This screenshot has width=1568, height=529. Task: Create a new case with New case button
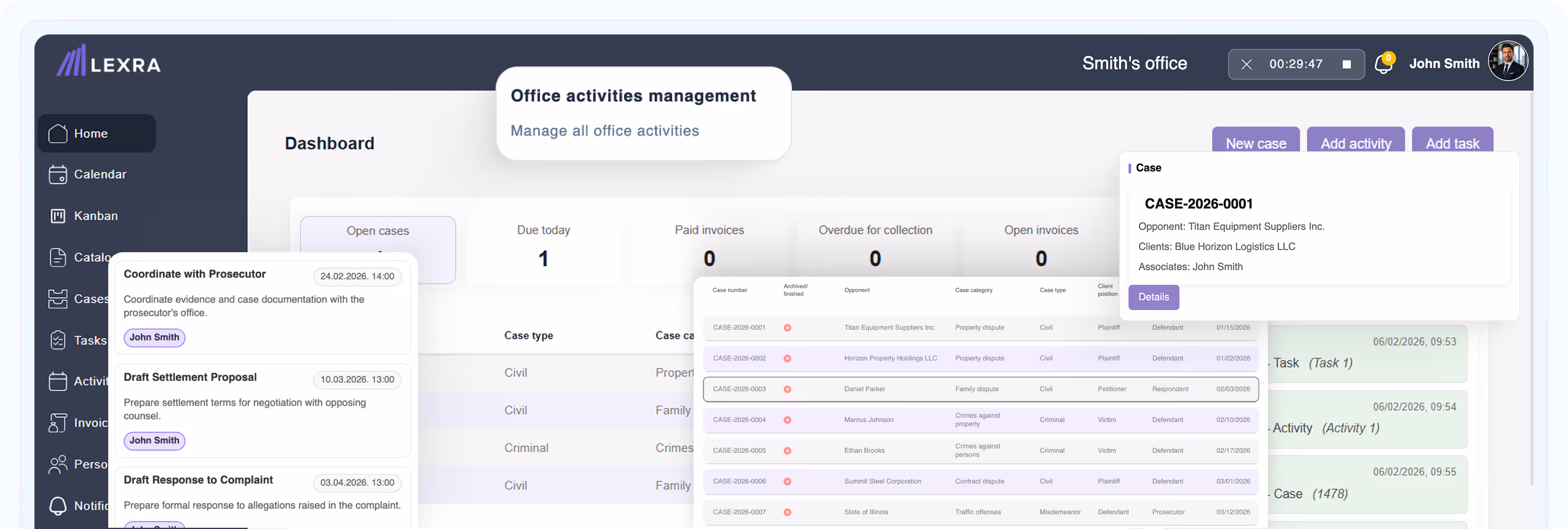1256,140
